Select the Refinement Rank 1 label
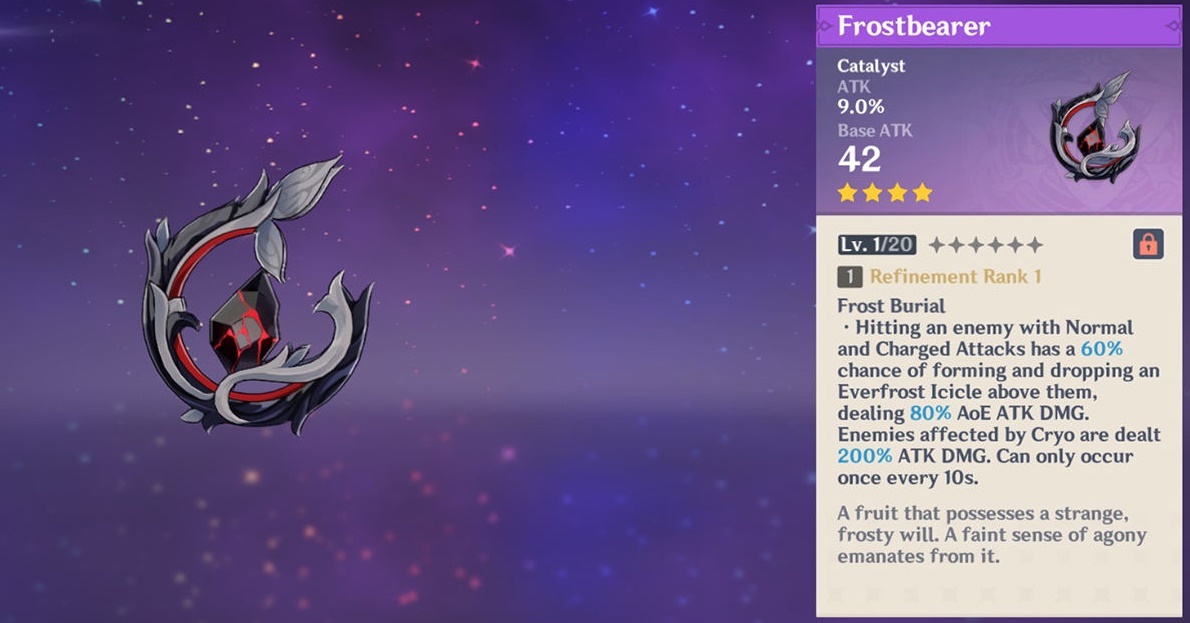This screenshot has height=623, width=1190. tap(955, 276)
